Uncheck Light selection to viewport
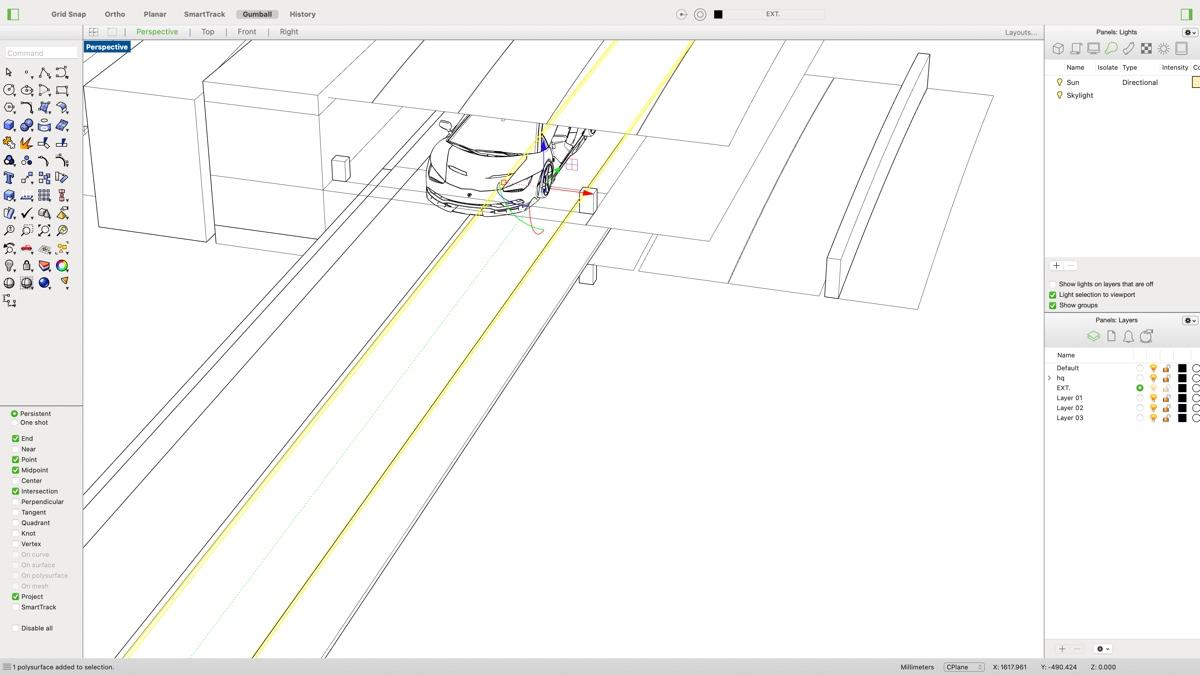 pyautogui.click(x=1052, y=294)
